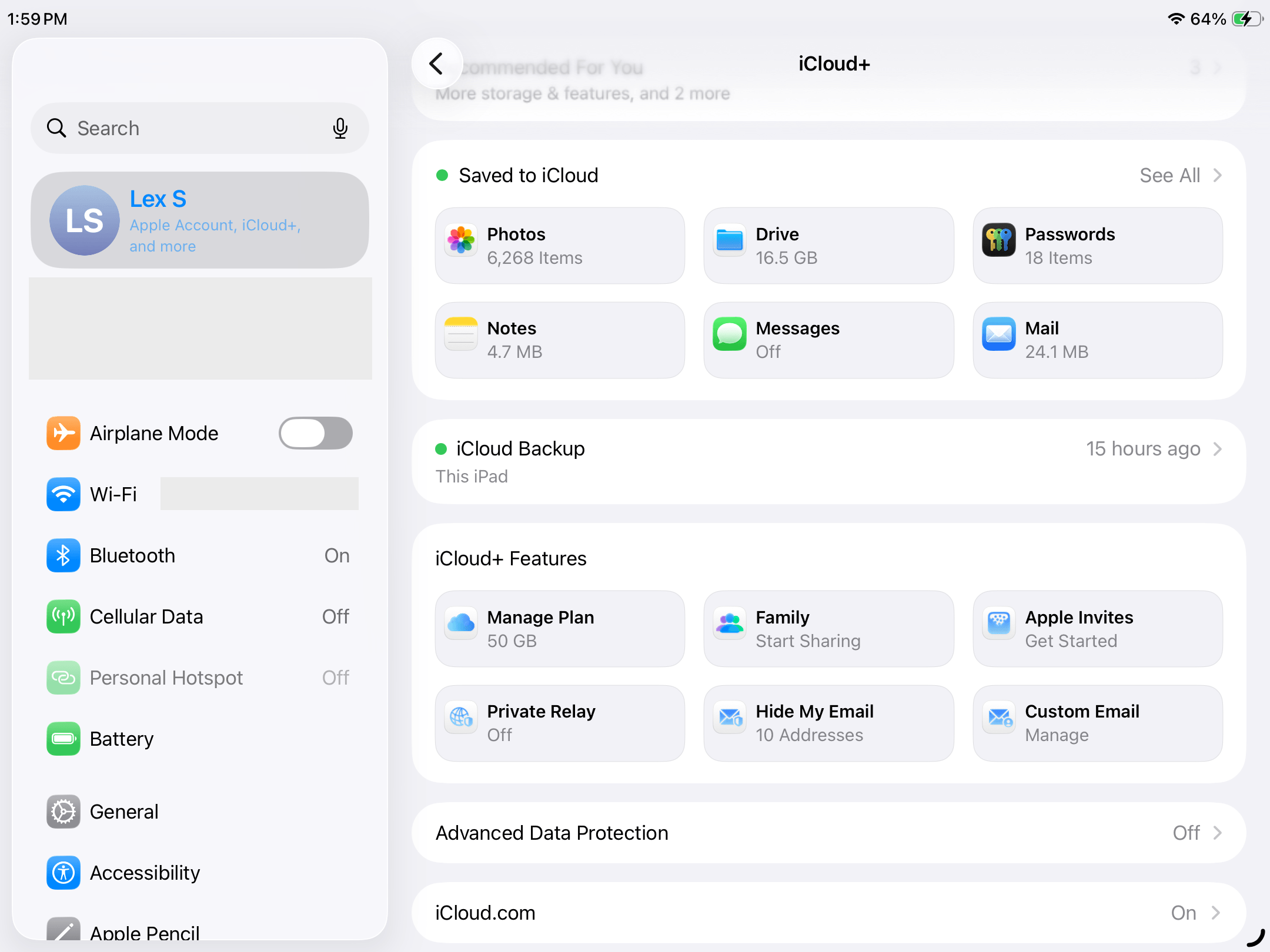1270x952 pixels.
Task: Tap 'Passwords' 18 Items label
Action: pyautogui.click(x=1070, y=246)
